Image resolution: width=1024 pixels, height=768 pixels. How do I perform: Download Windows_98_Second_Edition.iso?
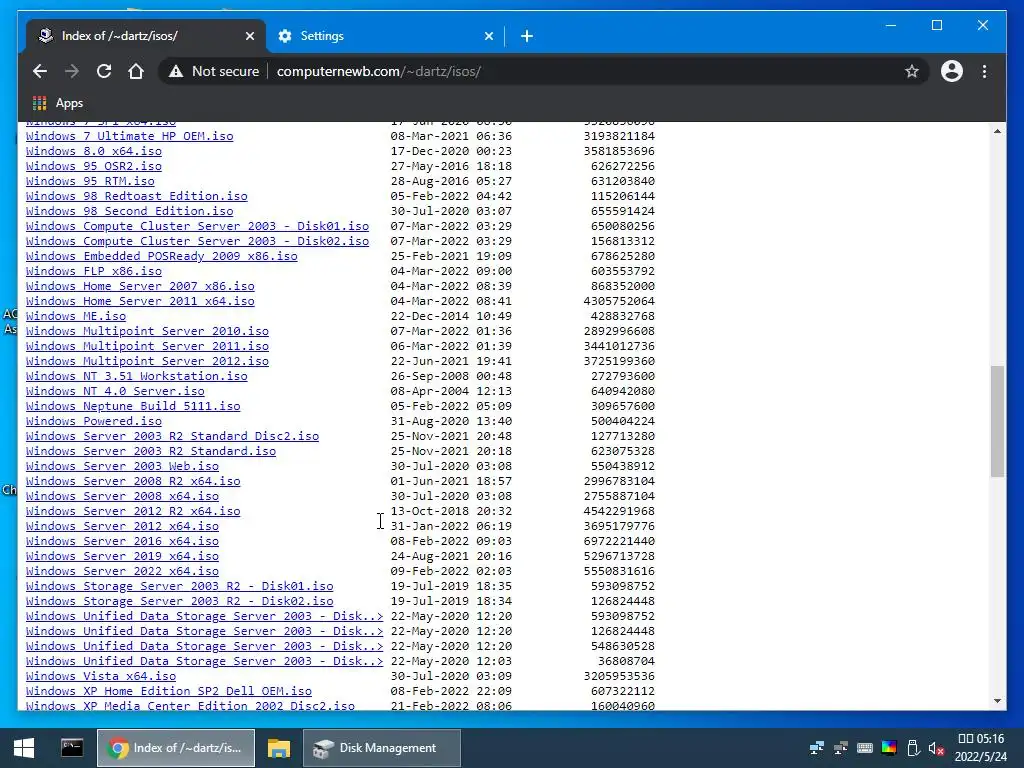[x=129, y=211]
